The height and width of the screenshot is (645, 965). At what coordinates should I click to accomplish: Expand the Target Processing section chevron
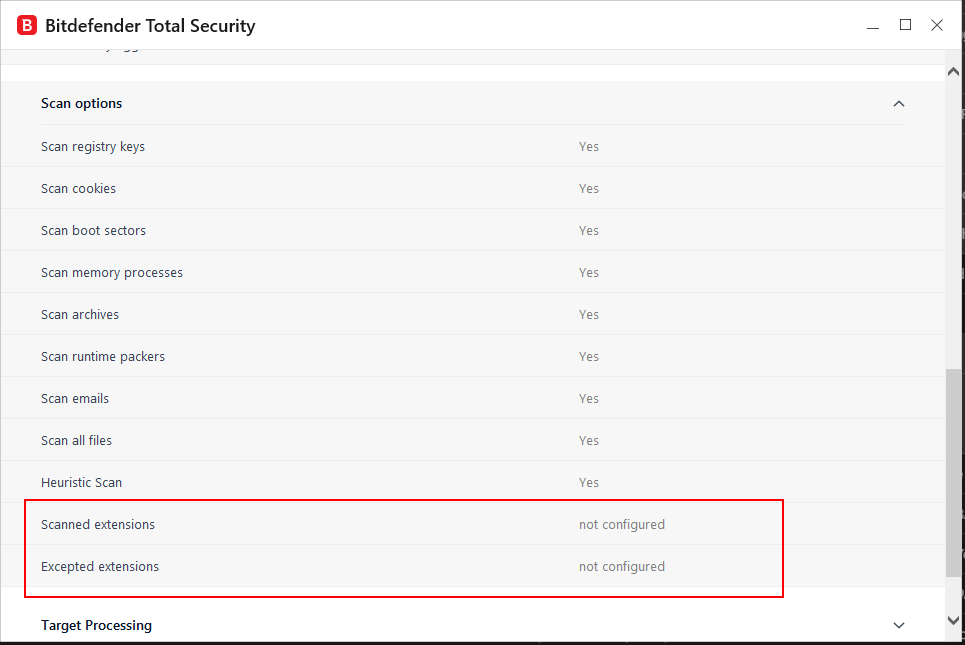pos(898,625)
